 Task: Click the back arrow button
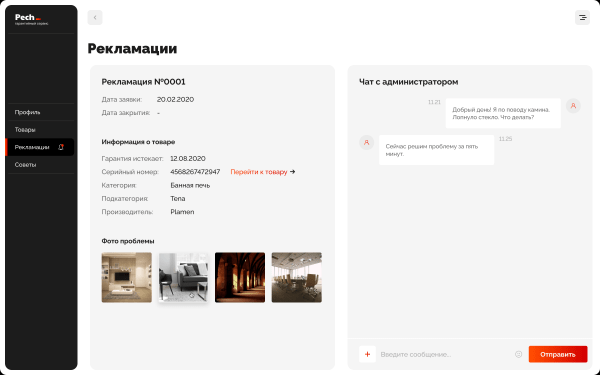(x=95, y=18)
